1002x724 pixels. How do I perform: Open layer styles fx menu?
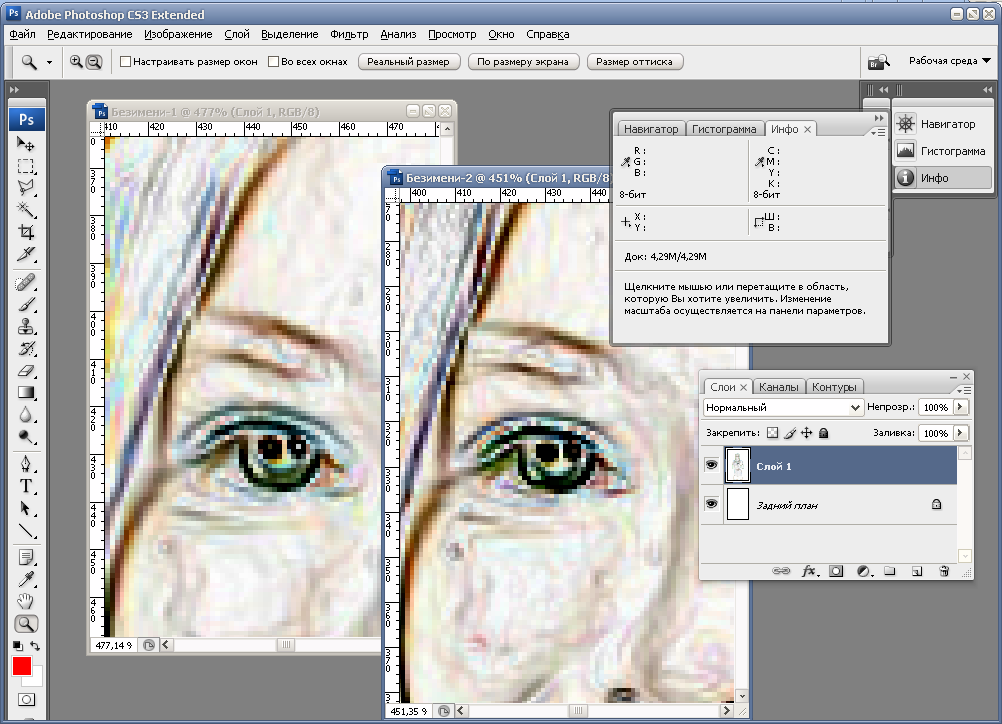[x=810, y=571]
